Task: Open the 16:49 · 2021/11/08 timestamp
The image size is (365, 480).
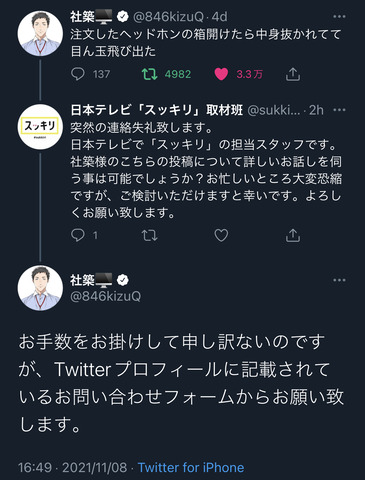Action: click(x=73, y=467)
